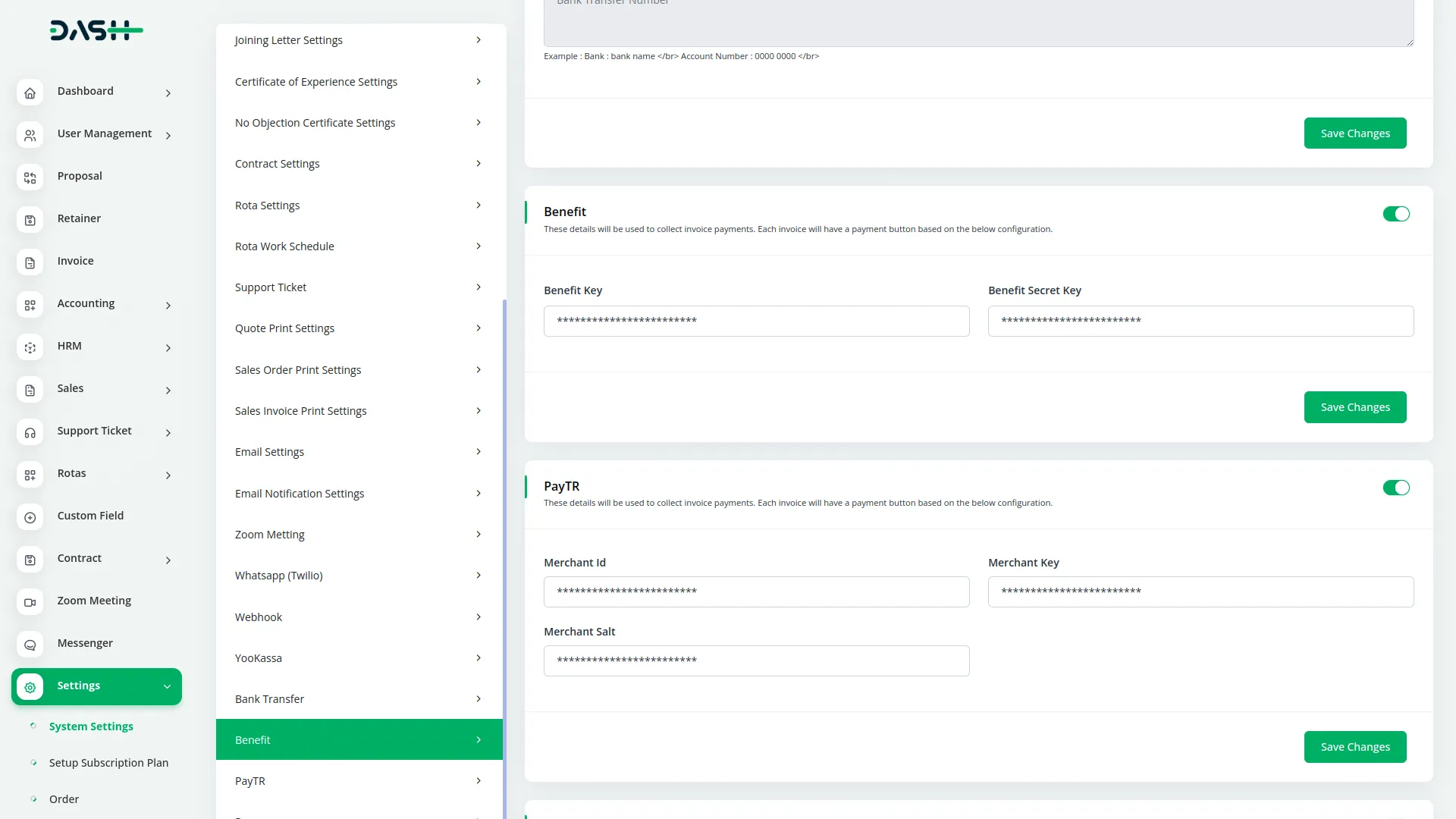Expand the User Management submenu arrow
This screenshot has height=819, width=1456.
tap(168, 135)
